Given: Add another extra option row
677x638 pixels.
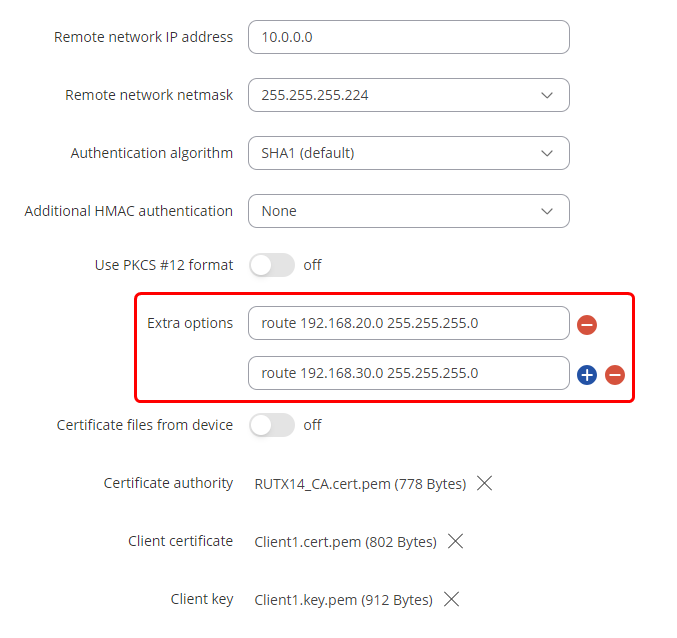Looking at the screenshot, I should 587,375.
